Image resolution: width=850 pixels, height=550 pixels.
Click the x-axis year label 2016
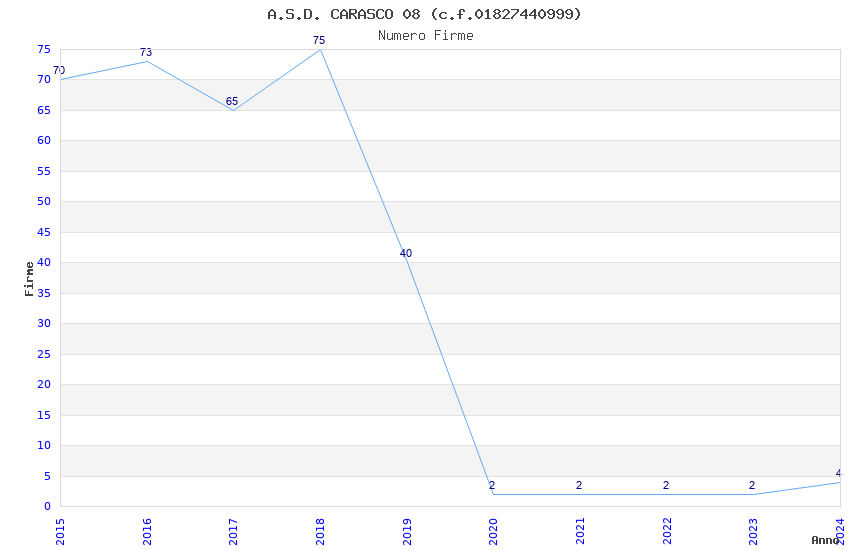pos(147,532)
